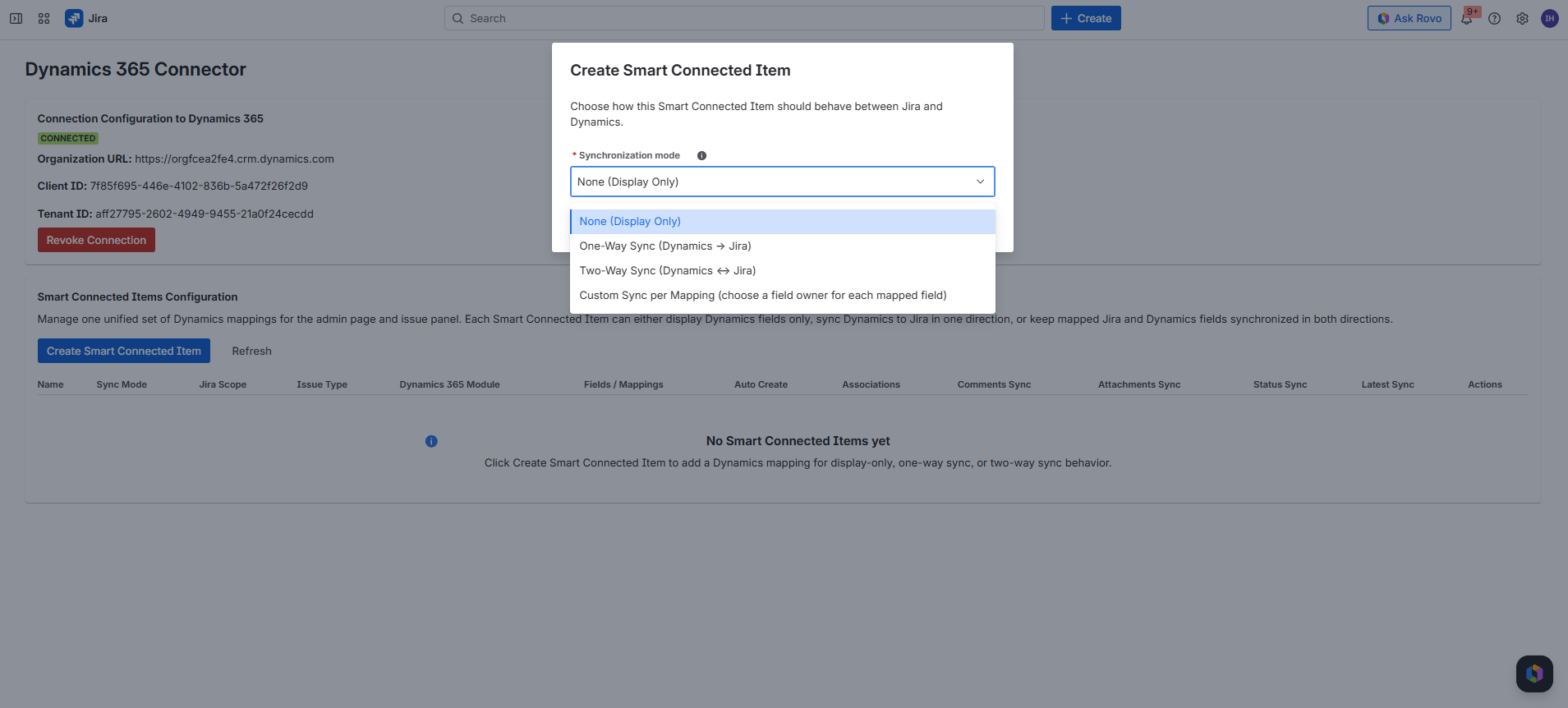Open the settings gear icon
The width and height of the screenshot is (1568, 708).
[x=1523, y=18]
